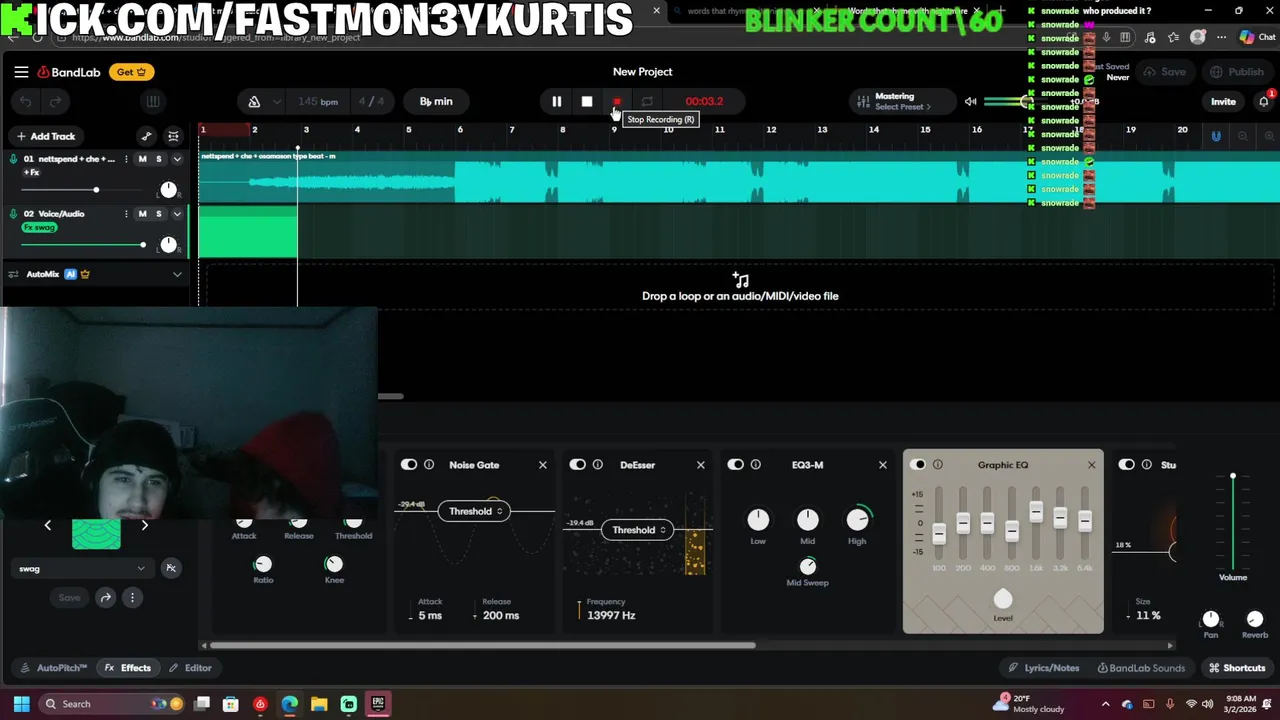Show next effect preset with right arrow
This screenshot has width=1280, height=720.
144,525
